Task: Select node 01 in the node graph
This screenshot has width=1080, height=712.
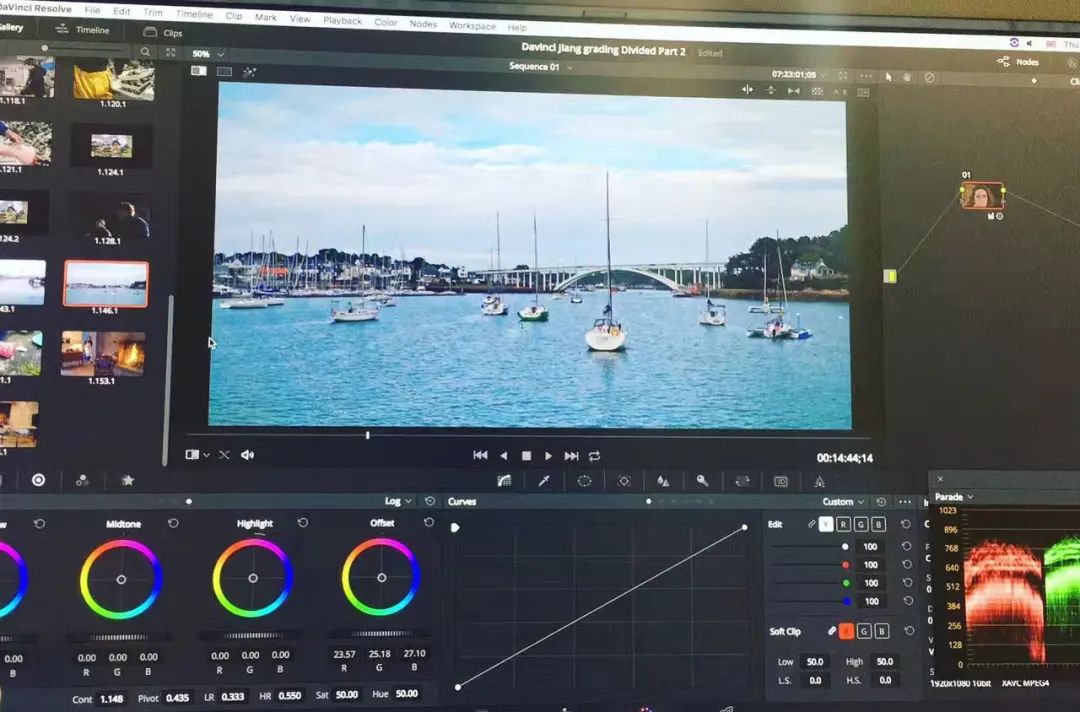Action: pyautogui.click(x=982, y=196)
